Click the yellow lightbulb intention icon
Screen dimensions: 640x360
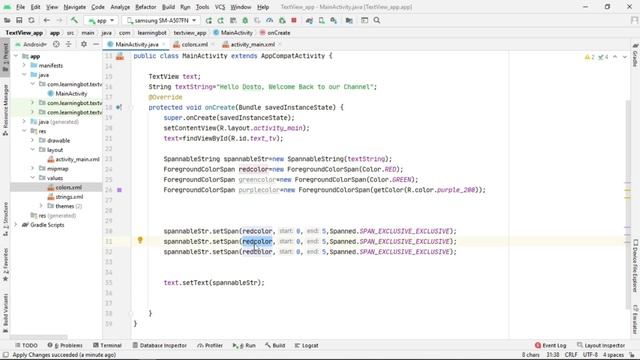coord(140,240)
